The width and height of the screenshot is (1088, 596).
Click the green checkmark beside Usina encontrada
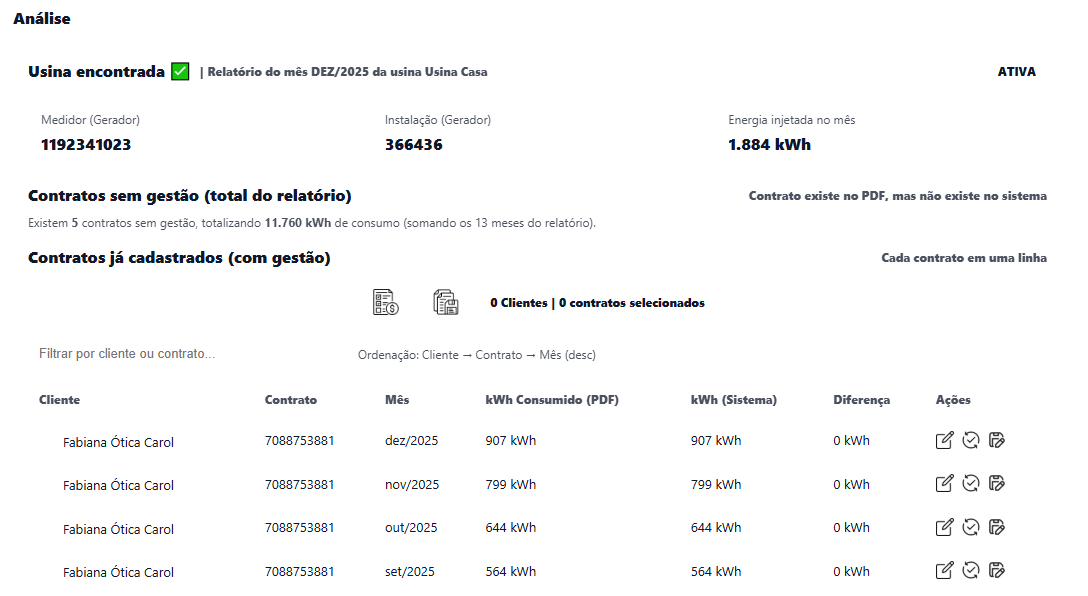click(x=180, y=72)
